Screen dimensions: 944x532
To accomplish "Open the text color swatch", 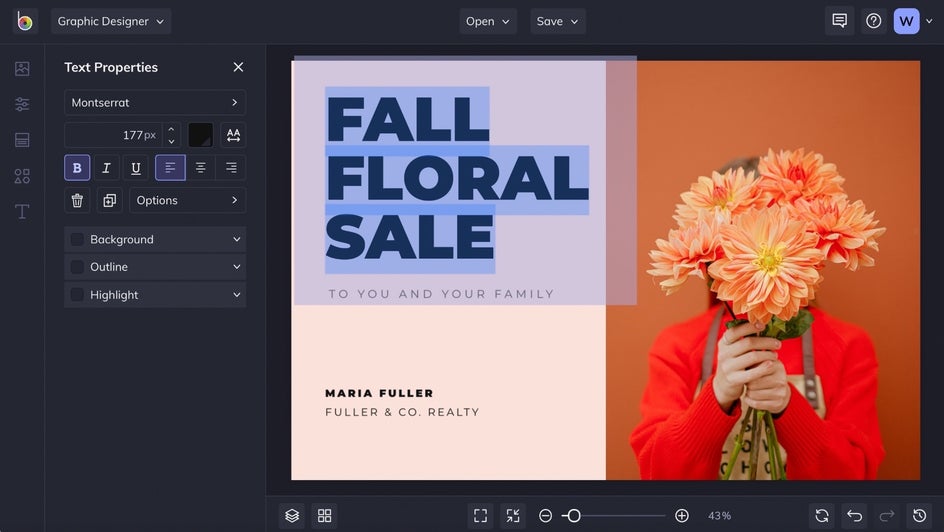I will tap(200, 135).
